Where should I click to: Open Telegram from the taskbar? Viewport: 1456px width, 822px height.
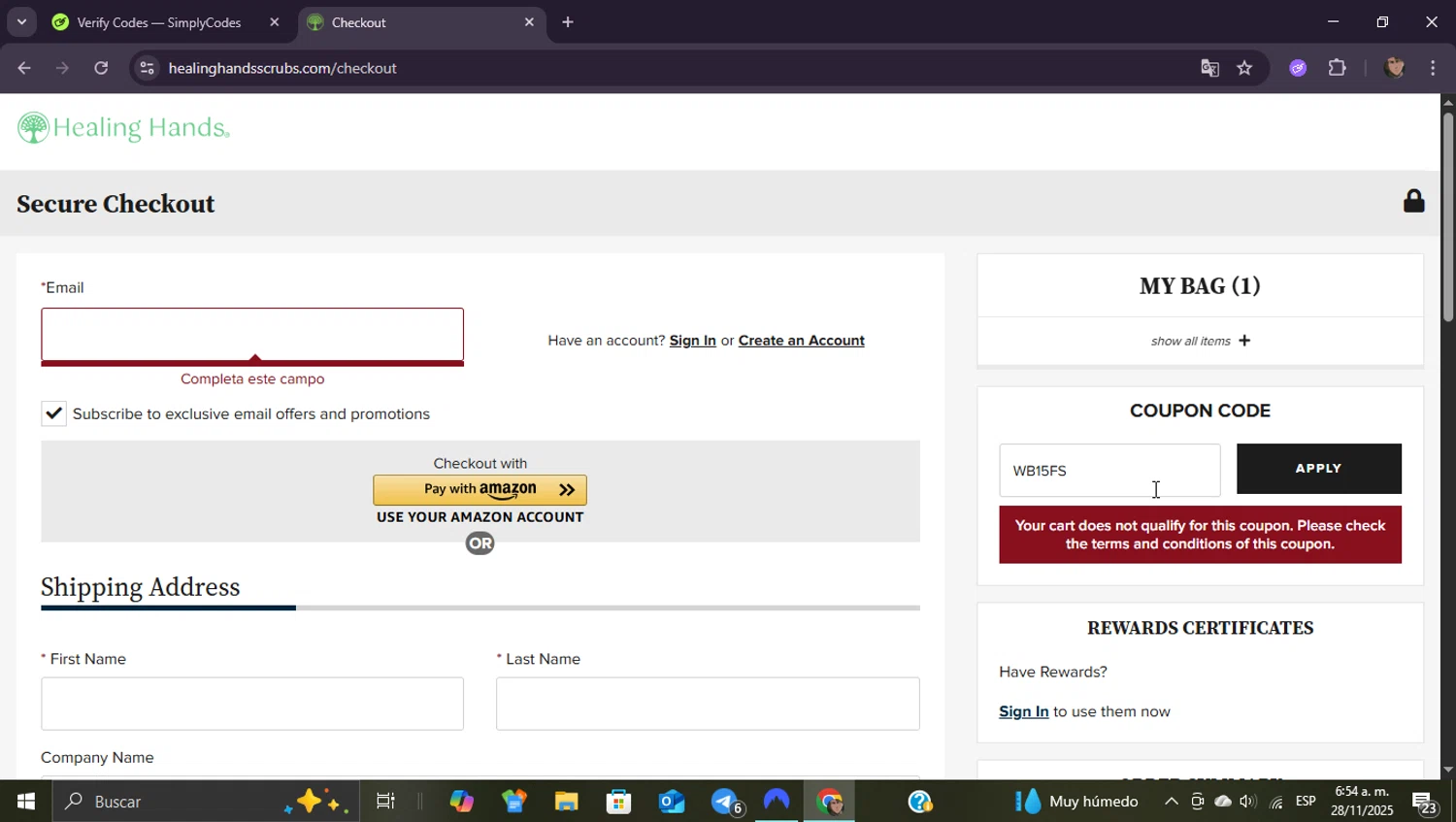[725, 802]
